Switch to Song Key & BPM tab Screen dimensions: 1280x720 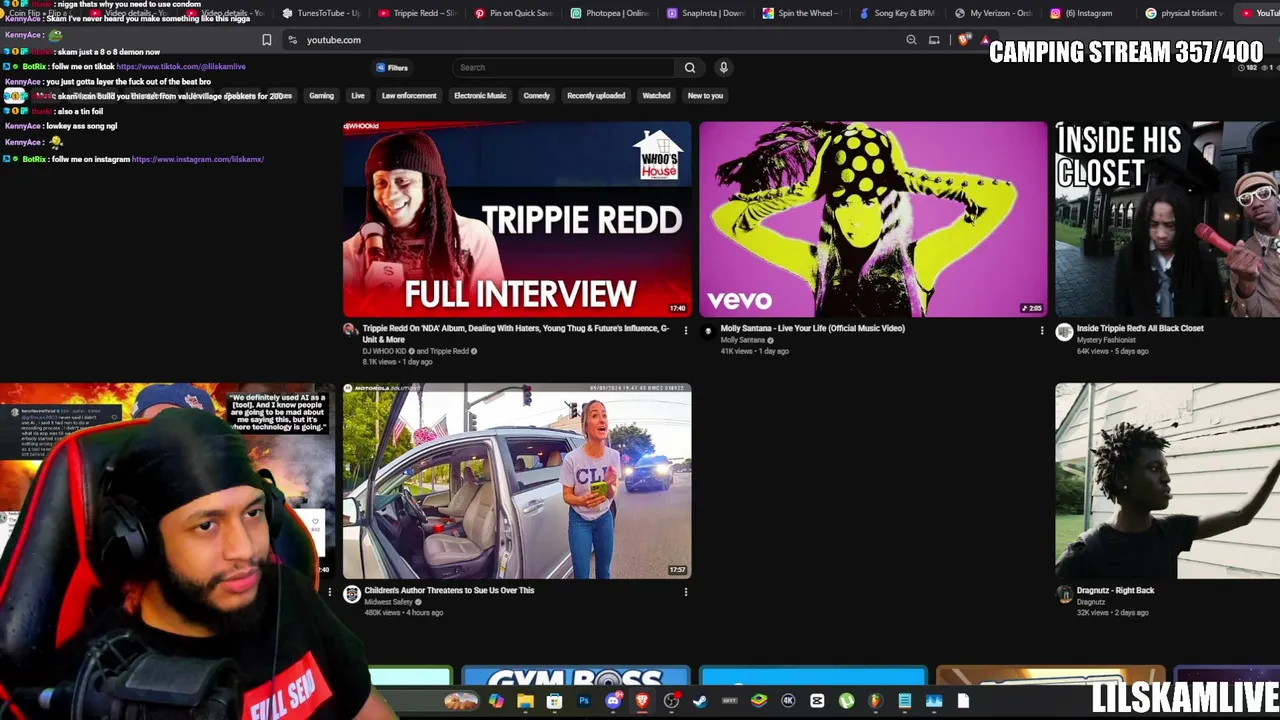coord(900,13)
